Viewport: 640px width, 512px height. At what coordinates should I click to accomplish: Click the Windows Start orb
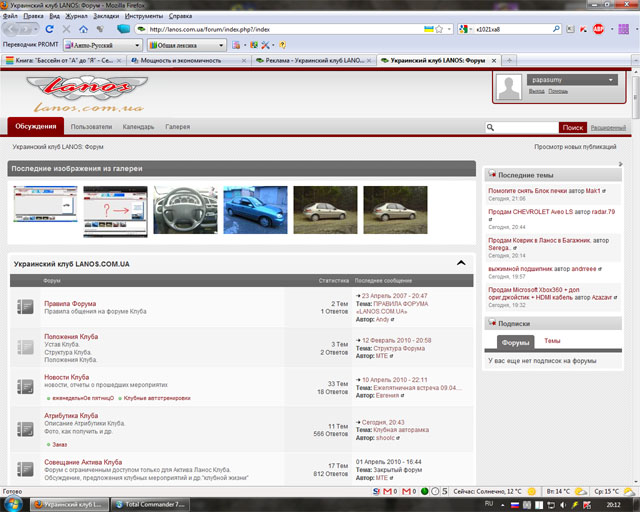pyautogui.click(x=13, y=504)
